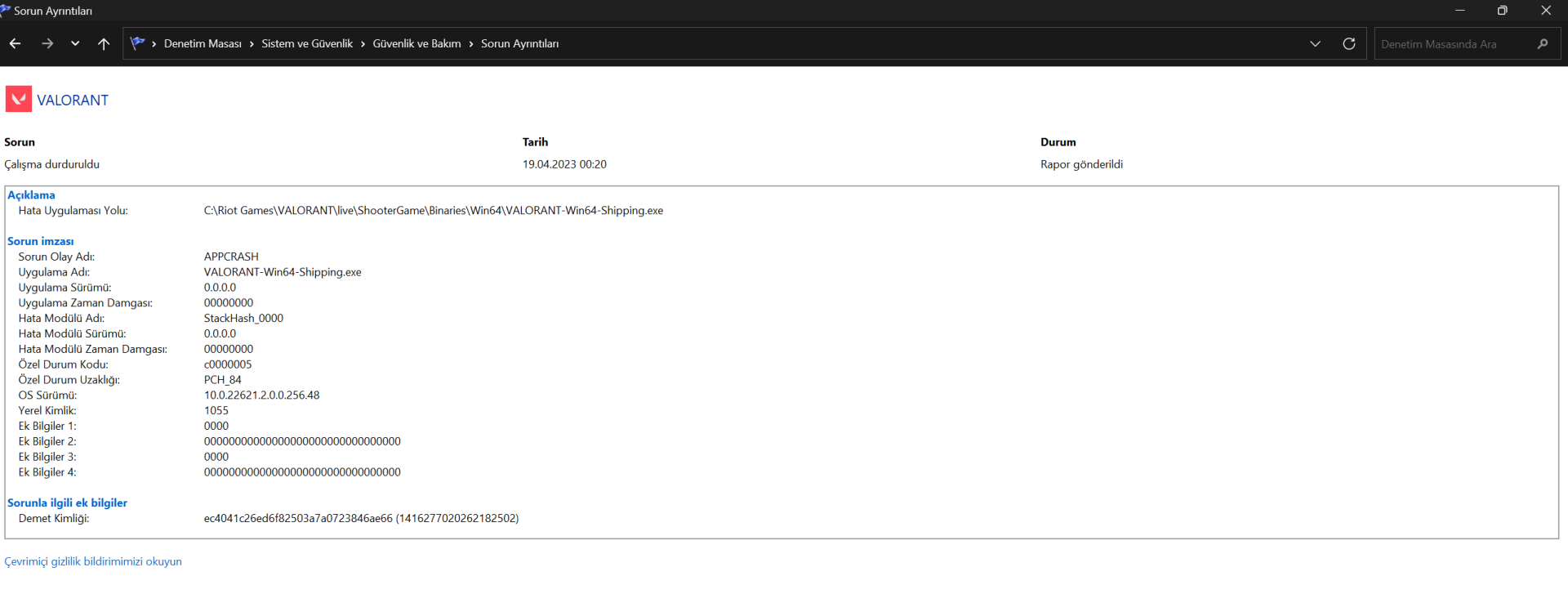Click the Sorun imzası section heading
The image size is (1568, 612).
pyautogui.click(x=40, y=241)
